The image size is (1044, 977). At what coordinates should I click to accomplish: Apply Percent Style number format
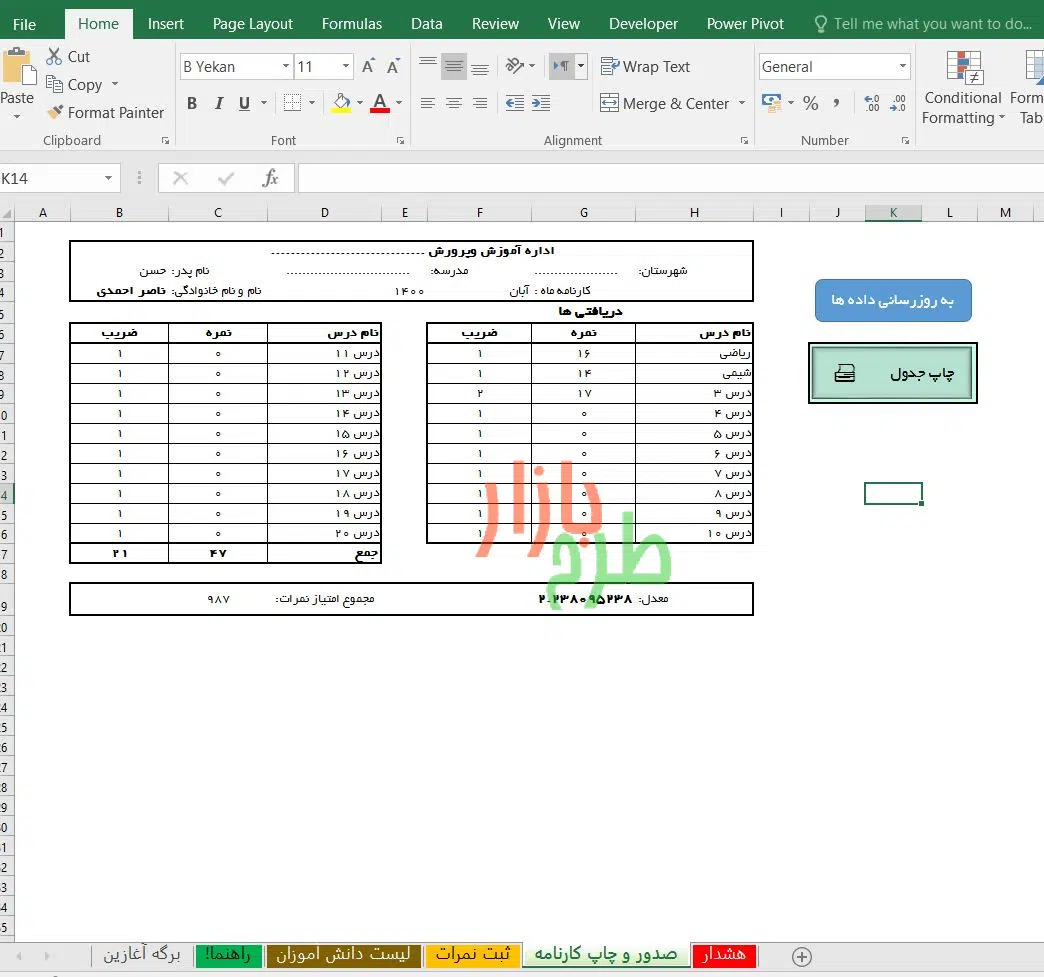(x=810, y=103)
